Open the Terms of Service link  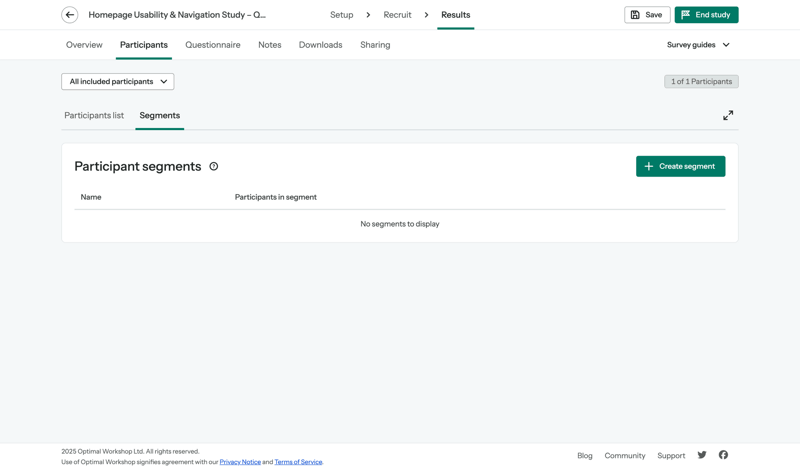(298, 462)
